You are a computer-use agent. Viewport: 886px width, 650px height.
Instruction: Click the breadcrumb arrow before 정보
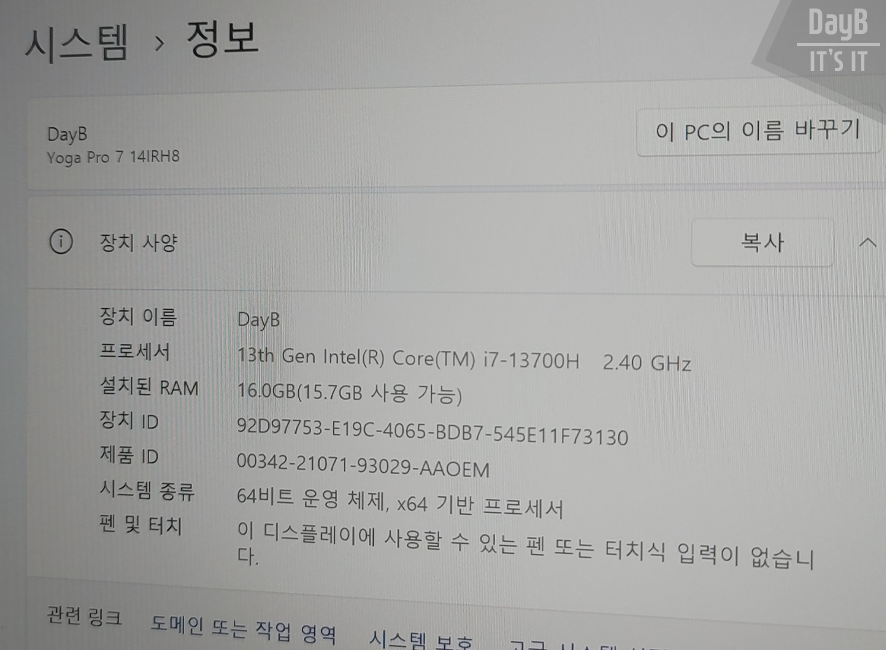point(158,44)
